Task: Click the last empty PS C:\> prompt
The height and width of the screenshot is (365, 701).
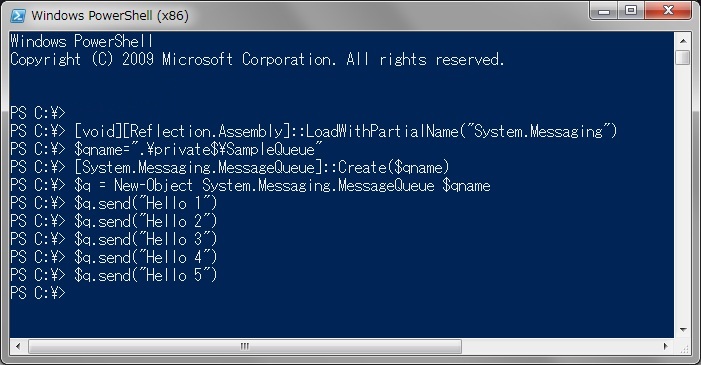Action: (x=38, y=293)
